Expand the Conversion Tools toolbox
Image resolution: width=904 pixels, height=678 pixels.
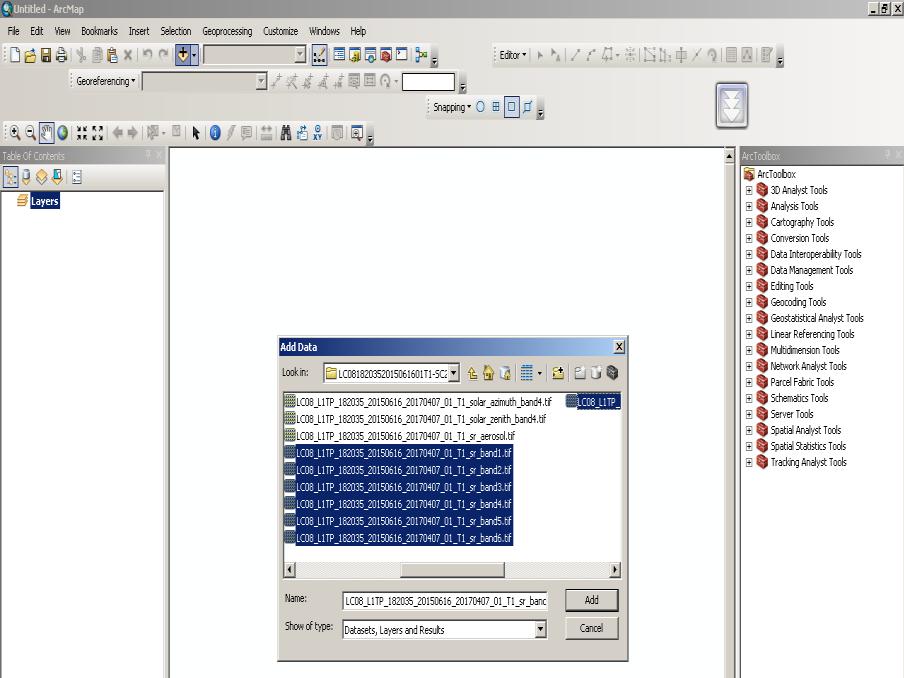(749, 238)
